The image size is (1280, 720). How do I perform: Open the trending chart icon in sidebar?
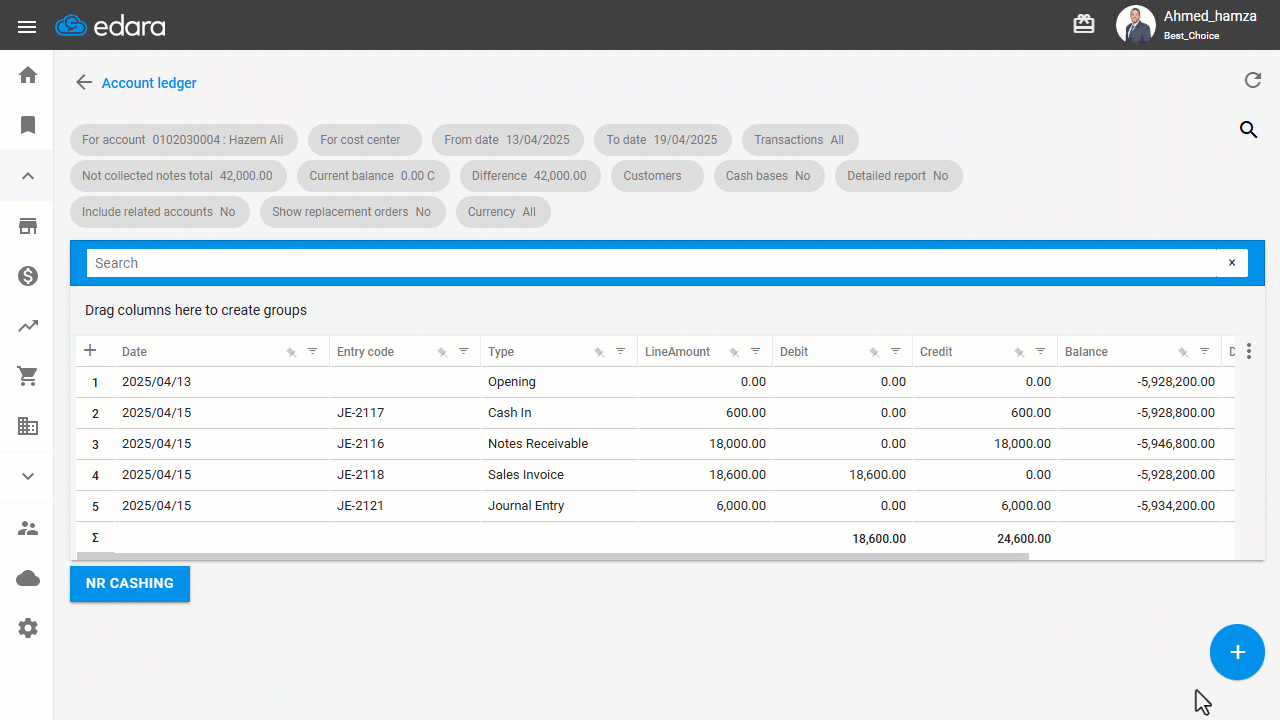click(28, 326)
